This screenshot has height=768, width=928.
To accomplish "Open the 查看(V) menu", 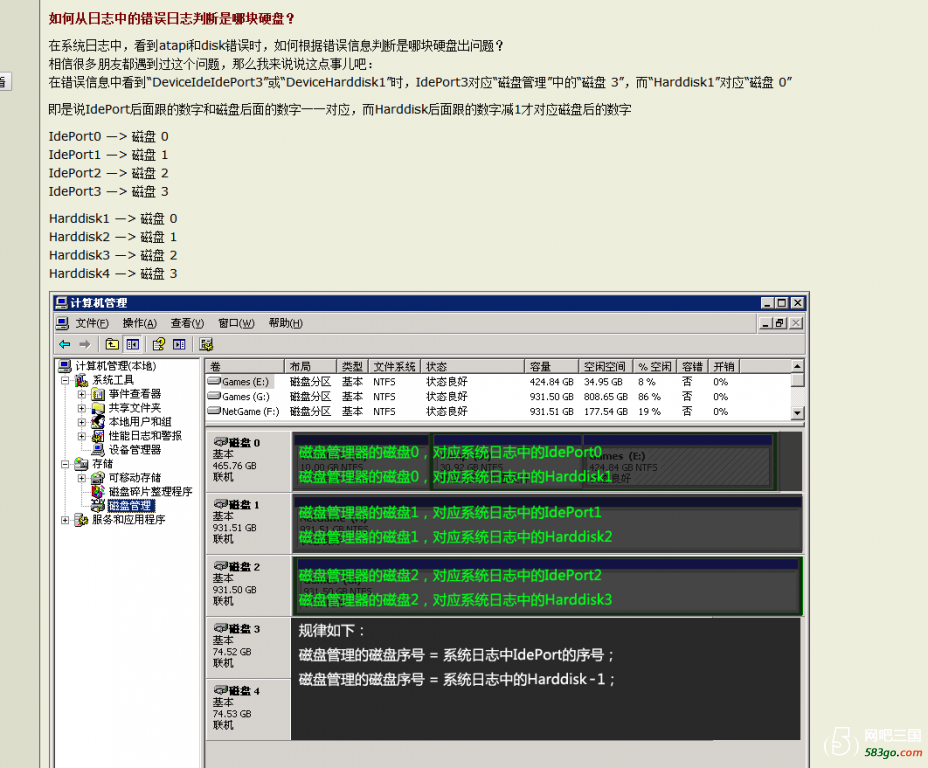I will [x=187, y=323].
